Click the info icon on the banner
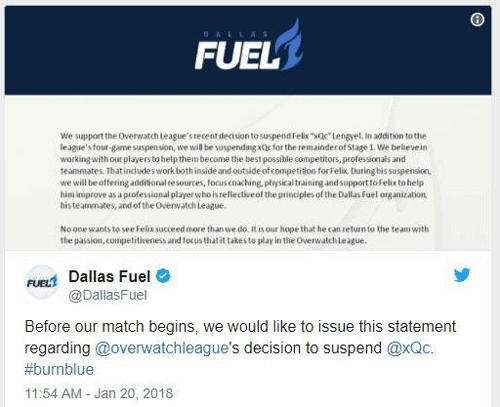The height and width of the screenshot is (407, 500). coord(477,20)
